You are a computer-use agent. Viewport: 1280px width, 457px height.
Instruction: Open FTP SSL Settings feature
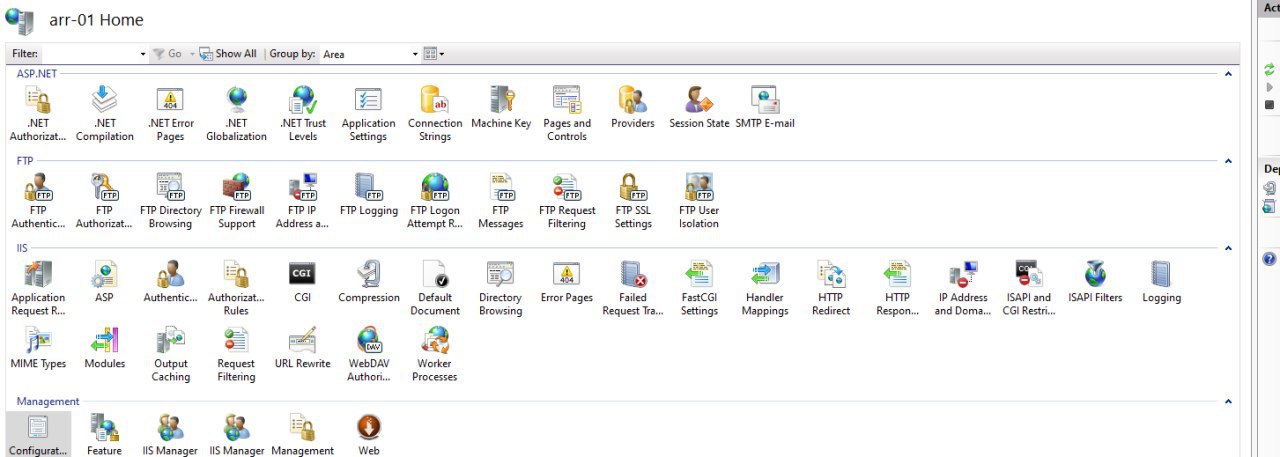[x=632, y=201]
